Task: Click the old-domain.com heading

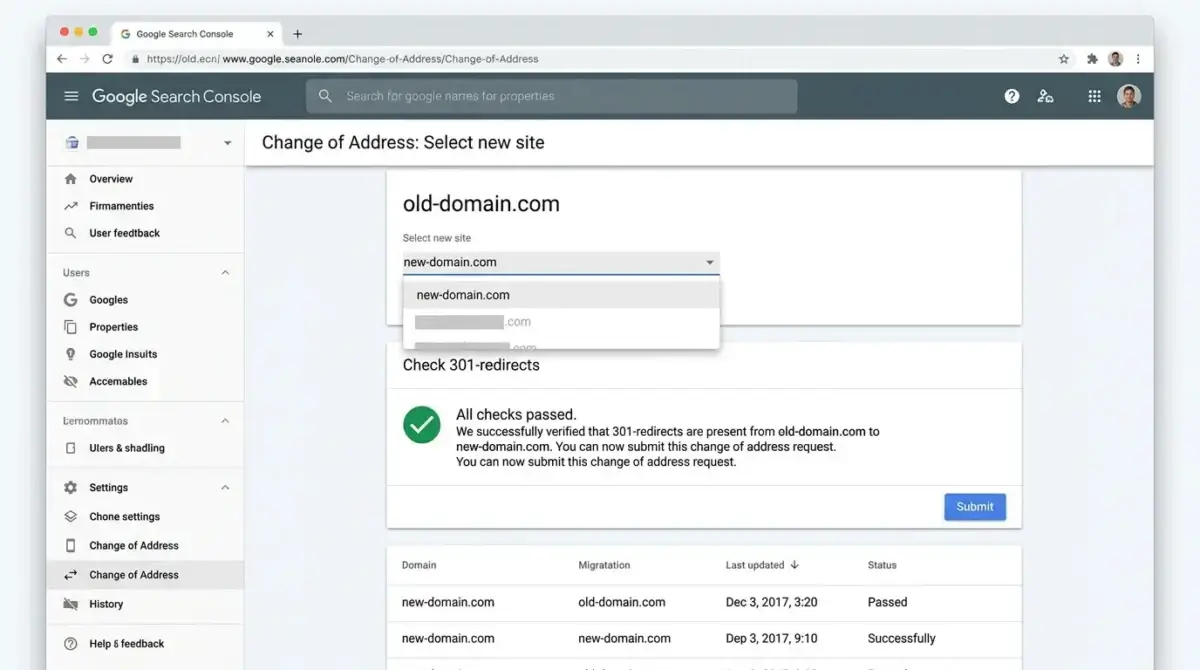Action: pyautogui.click(x=481, y=204)
